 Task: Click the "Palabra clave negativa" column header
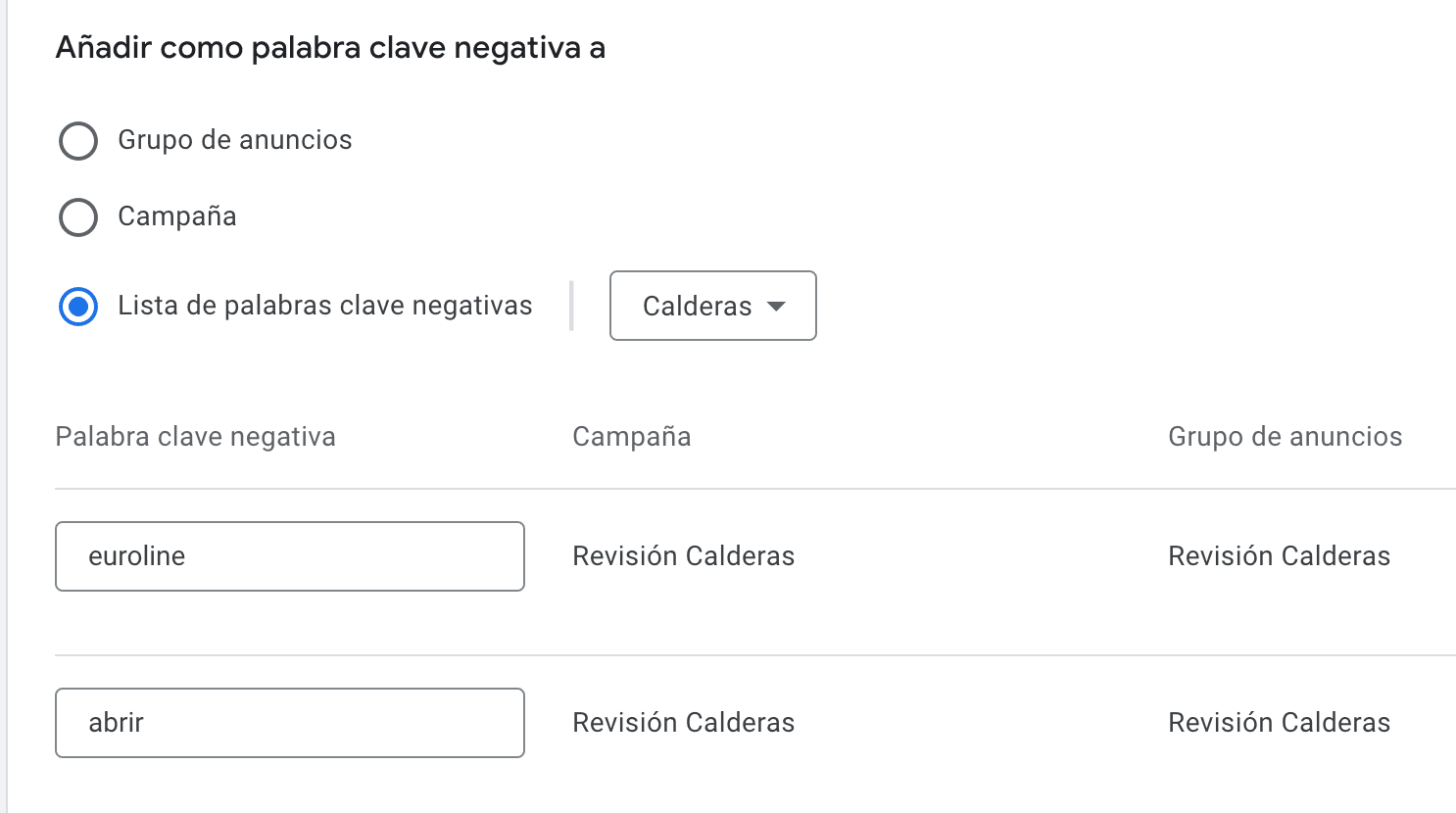(x=195, y=437)
